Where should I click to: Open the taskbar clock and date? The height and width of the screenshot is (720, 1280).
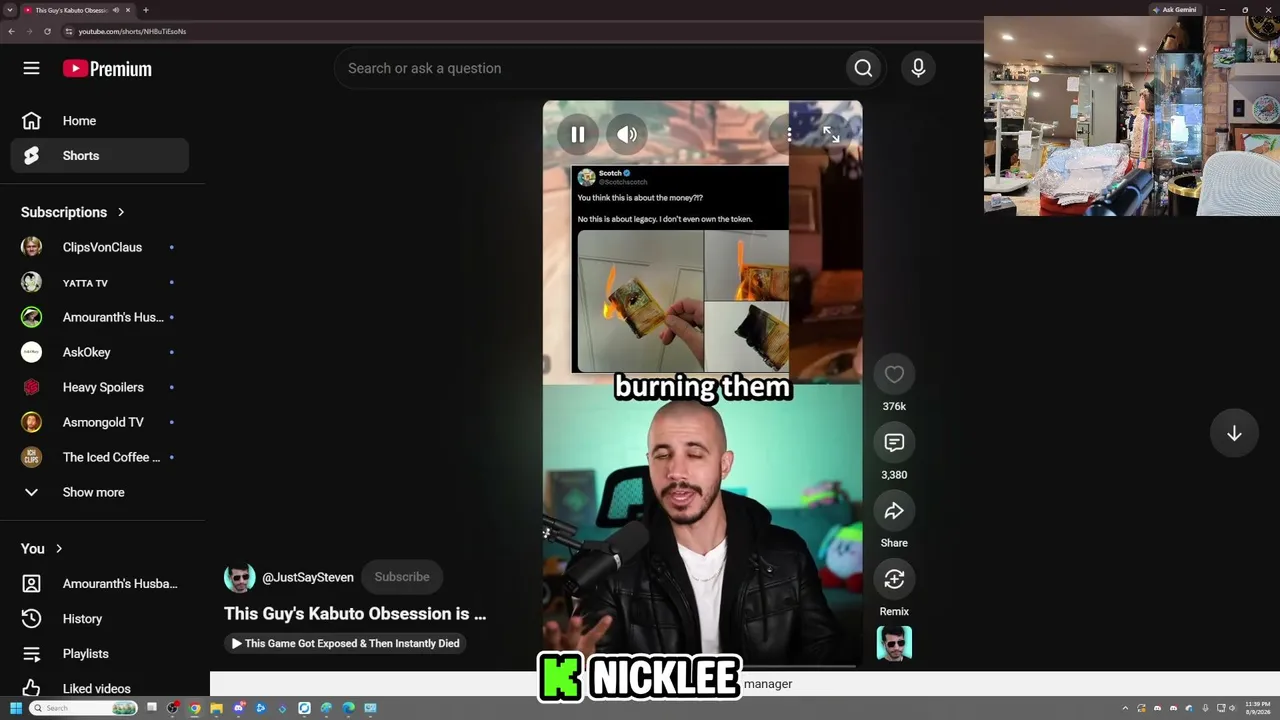tap(1258, 708)
